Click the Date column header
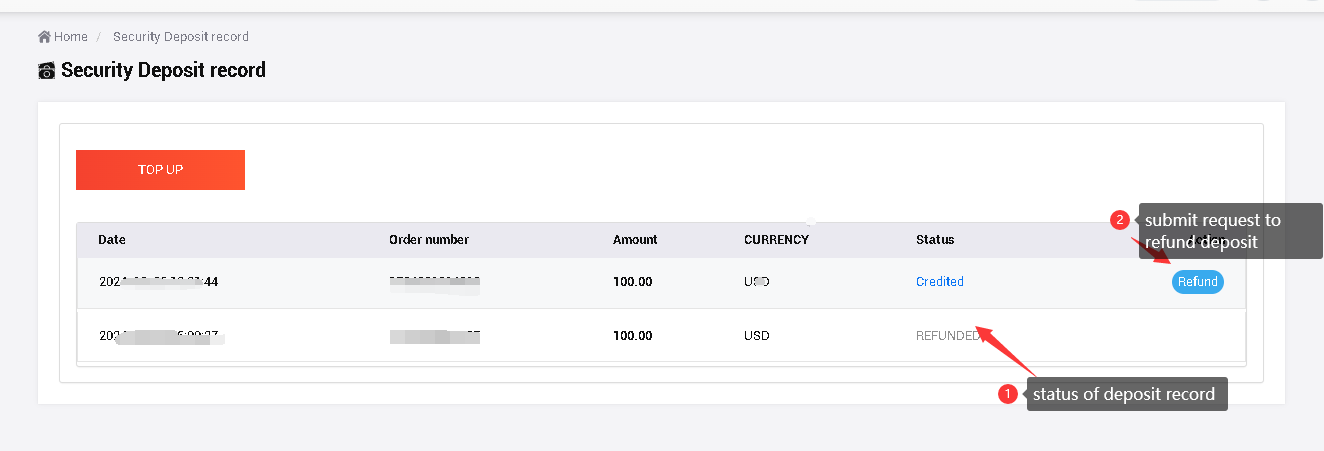The height and width of the screenshot is (451, 1324). (112, 240)
